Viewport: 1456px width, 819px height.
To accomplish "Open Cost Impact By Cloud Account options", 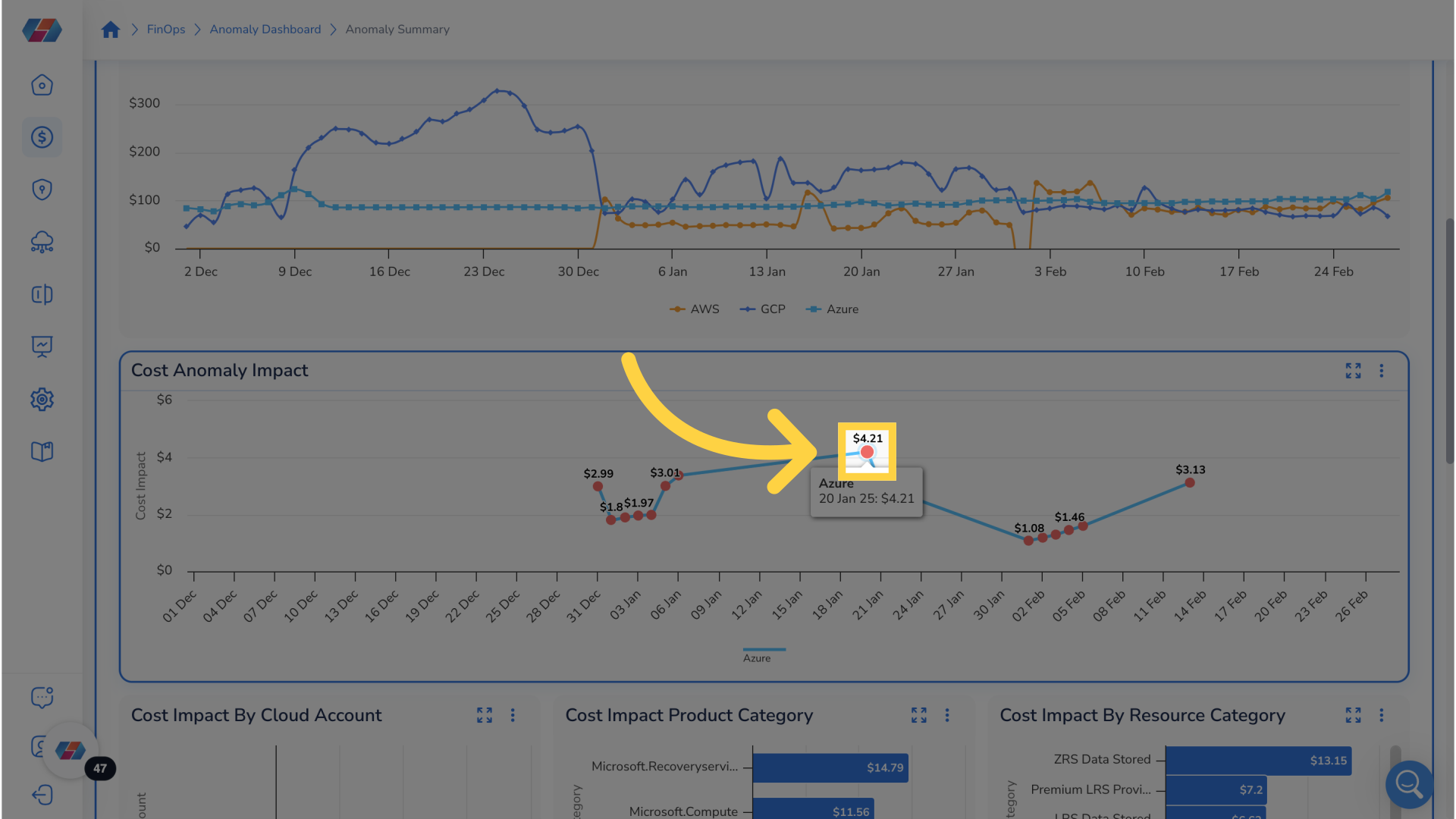I will click(x=513, y=715).
